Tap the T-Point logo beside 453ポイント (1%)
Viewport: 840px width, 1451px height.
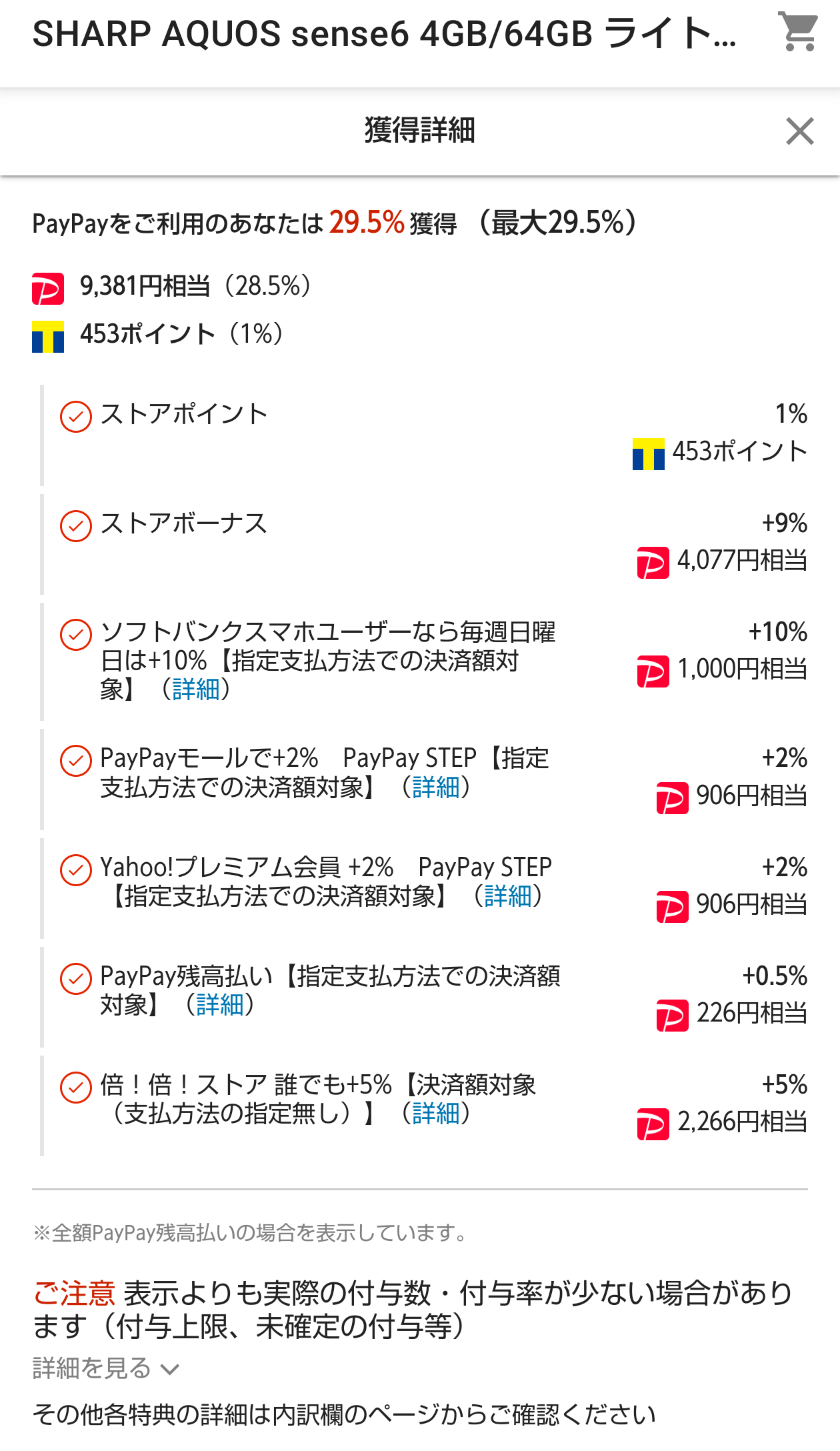pos(48,336)
